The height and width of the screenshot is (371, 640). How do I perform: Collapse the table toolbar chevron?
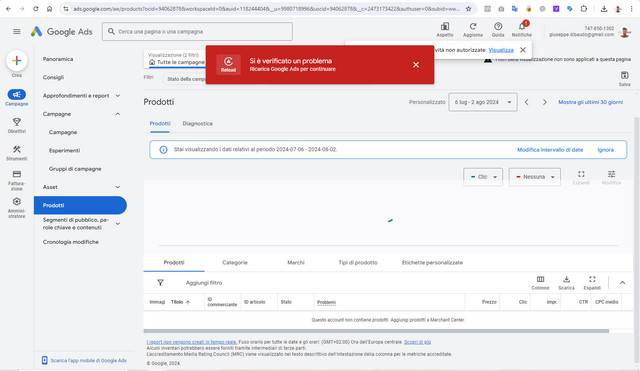[622, 282]
